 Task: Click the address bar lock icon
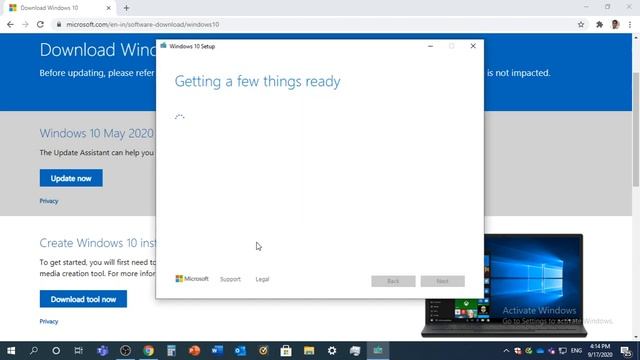59,24
